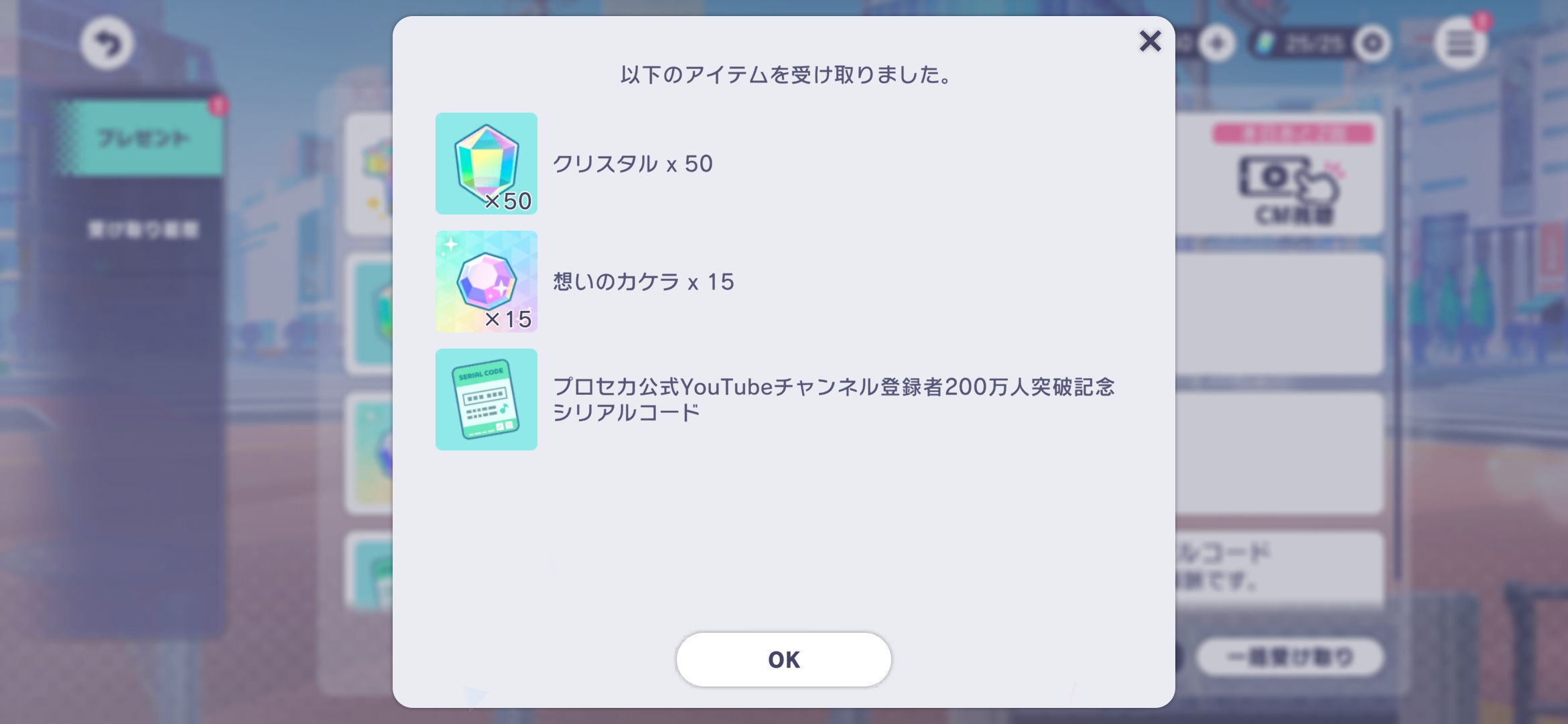Select the blurred second sidebar tab

point(143,230)
